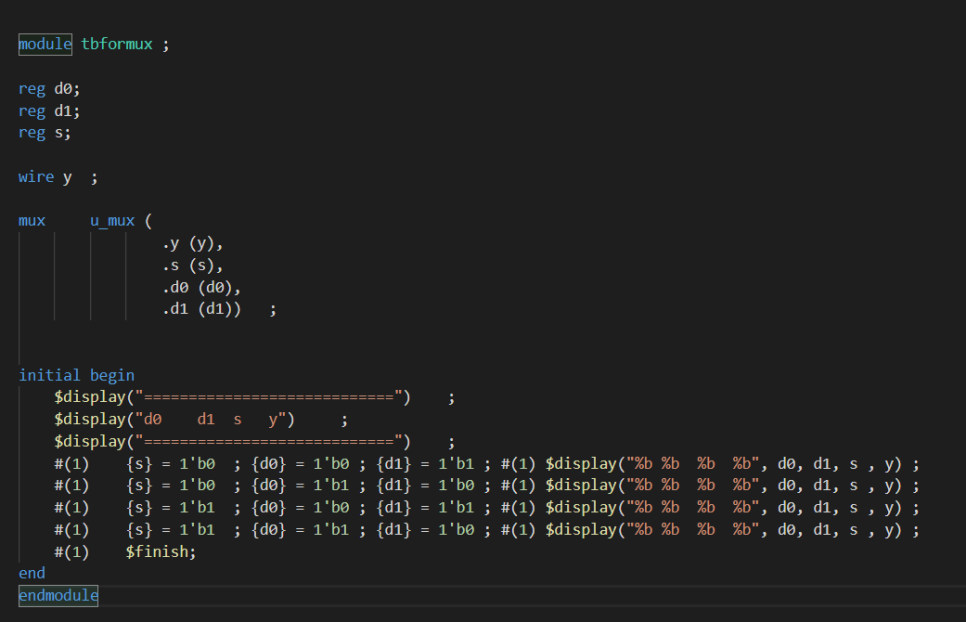Click the '.s (s),' port connection
Screen dimensions: 966x622
tap(193, 266)
